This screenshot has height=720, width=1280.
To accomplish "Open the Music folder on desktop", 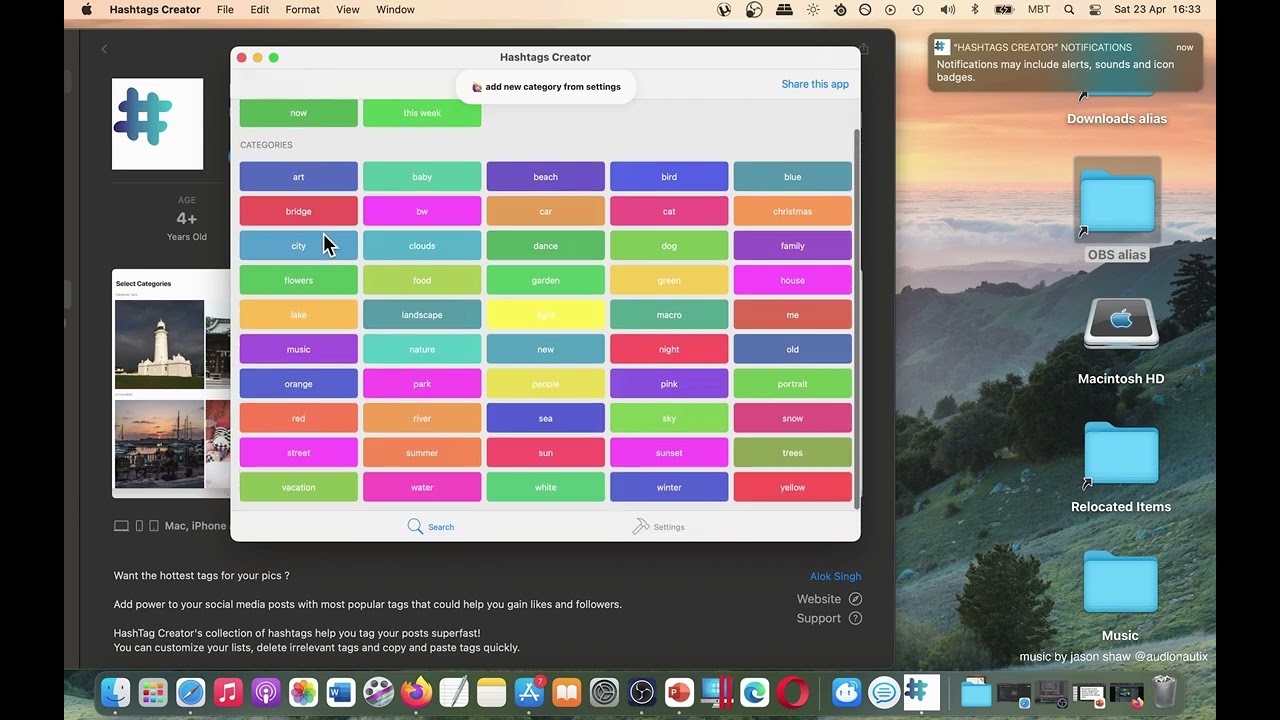I will click(x=1120, y=595).
